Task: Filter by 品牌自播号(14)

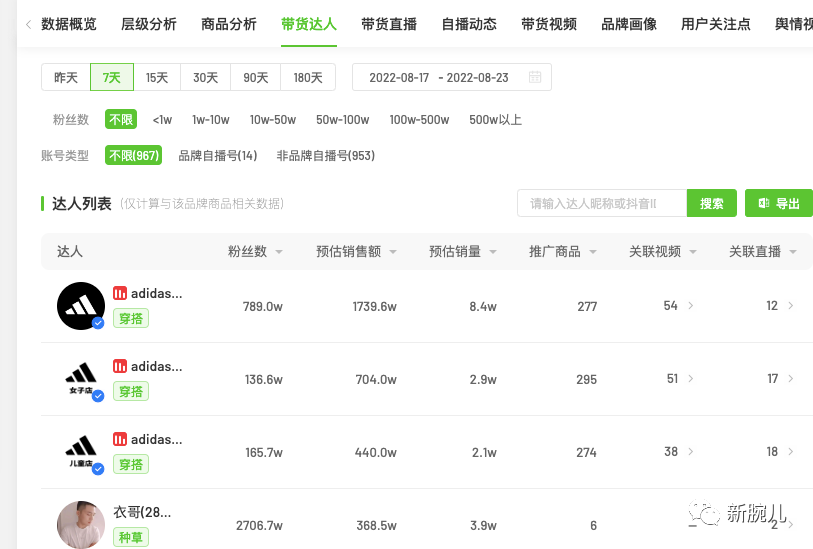Action: [x=218, y=156]
